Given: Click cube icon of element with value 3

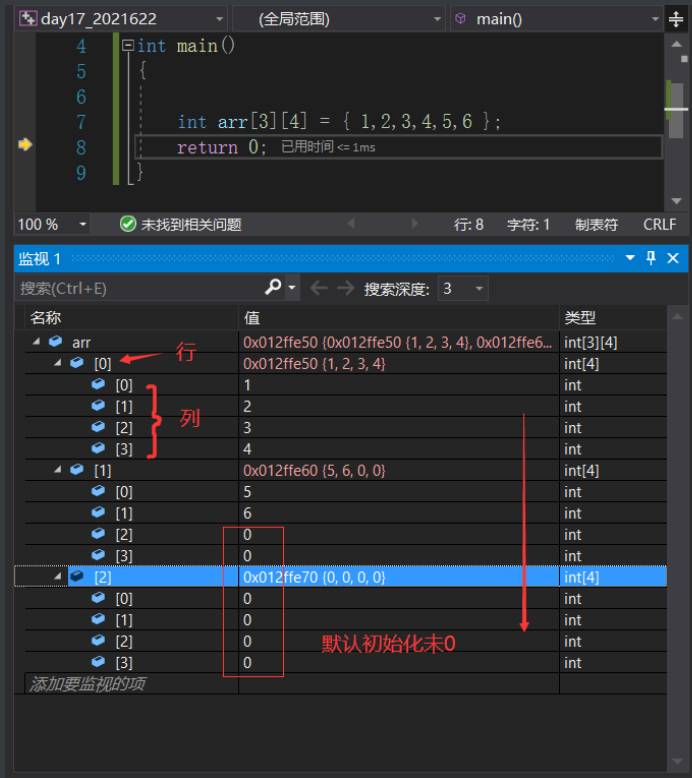Looking at the screenshot, I should point(98,426).
